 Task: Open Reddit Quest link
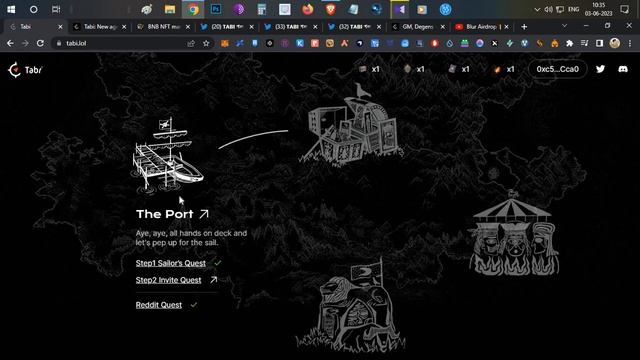click(x=159, y=305)
